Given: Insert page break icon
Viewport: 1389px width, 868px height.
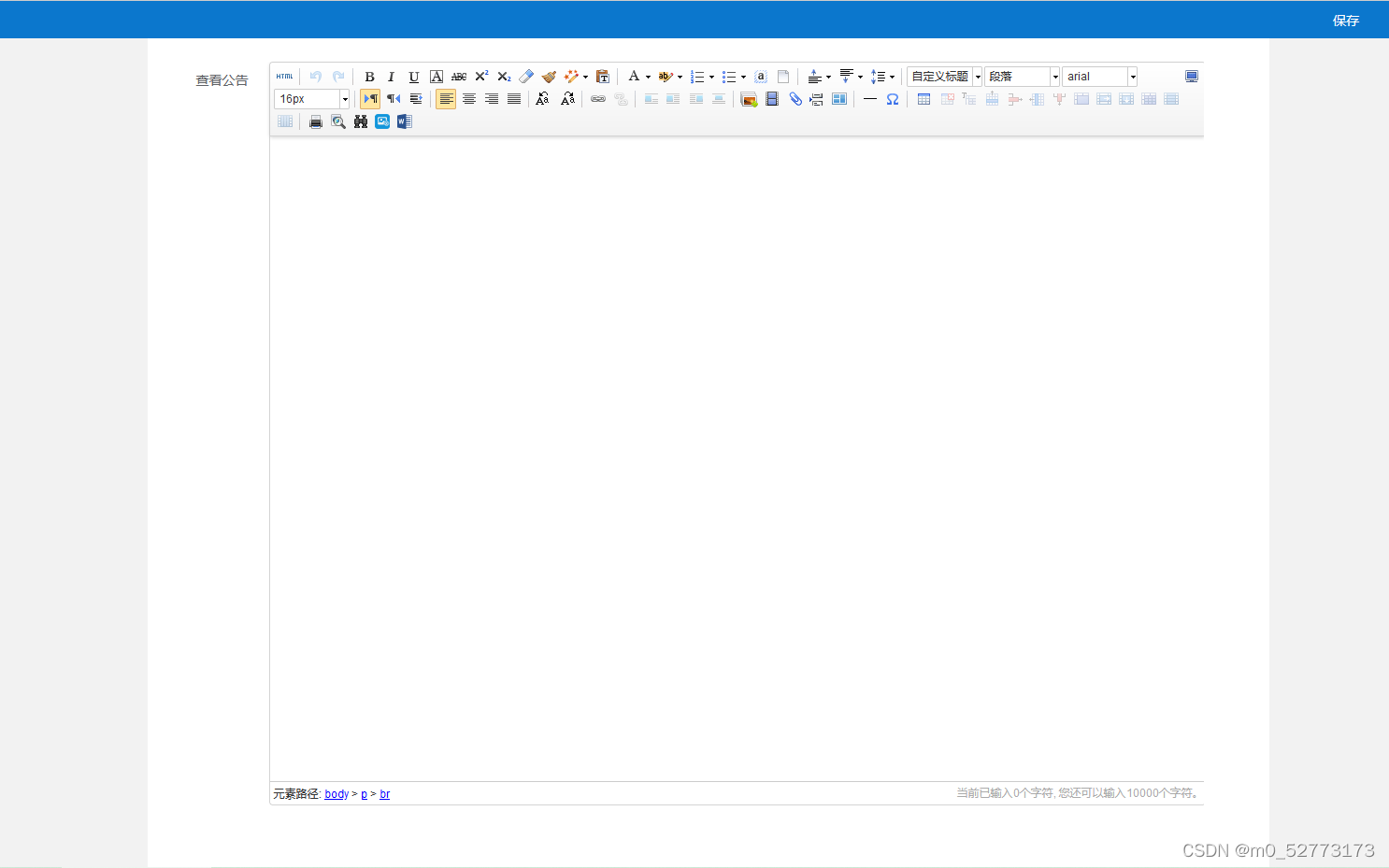Looking at the screenshot, I should click(817, 99).
